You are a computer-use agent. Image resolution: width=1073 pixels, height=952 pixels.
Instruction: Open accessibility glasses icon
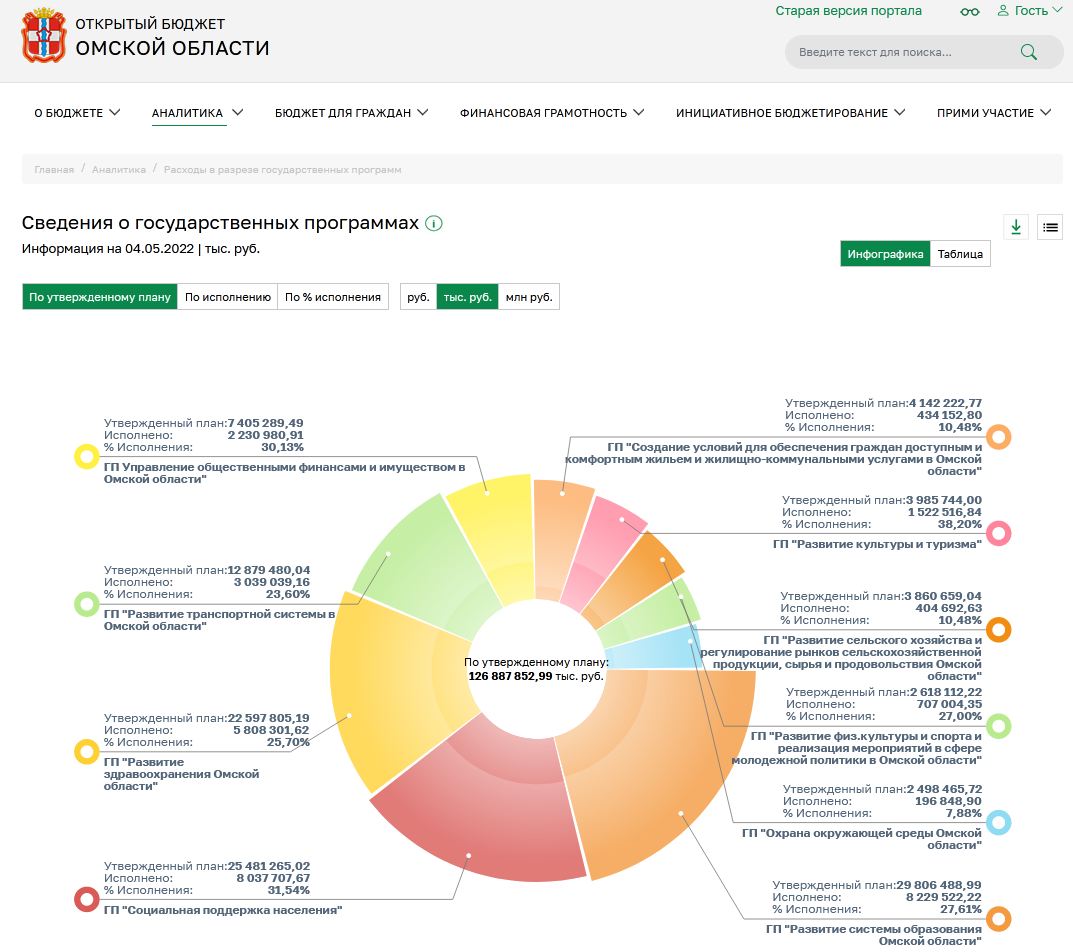pyautogui.click(x=969, y=11)
